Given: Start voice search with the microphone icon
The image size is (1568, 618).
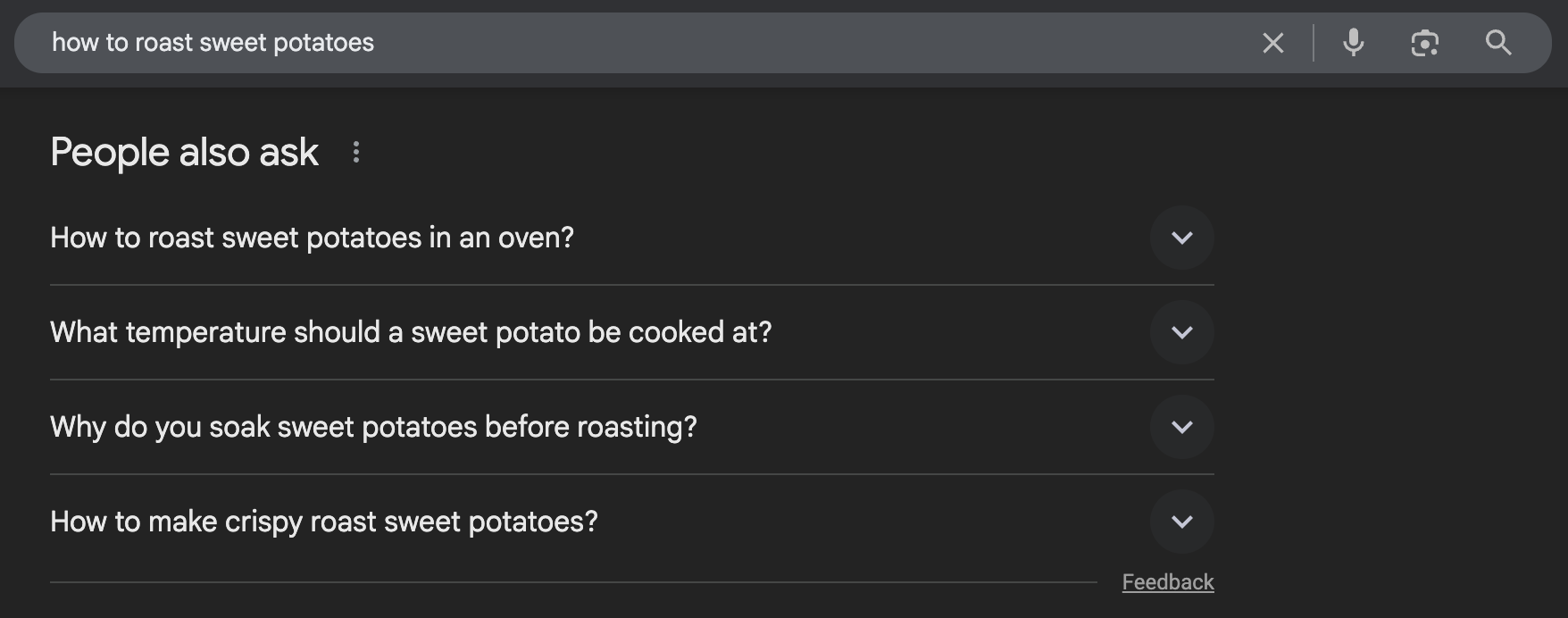Looking at the screenshot, I should tap(1354, 43).
